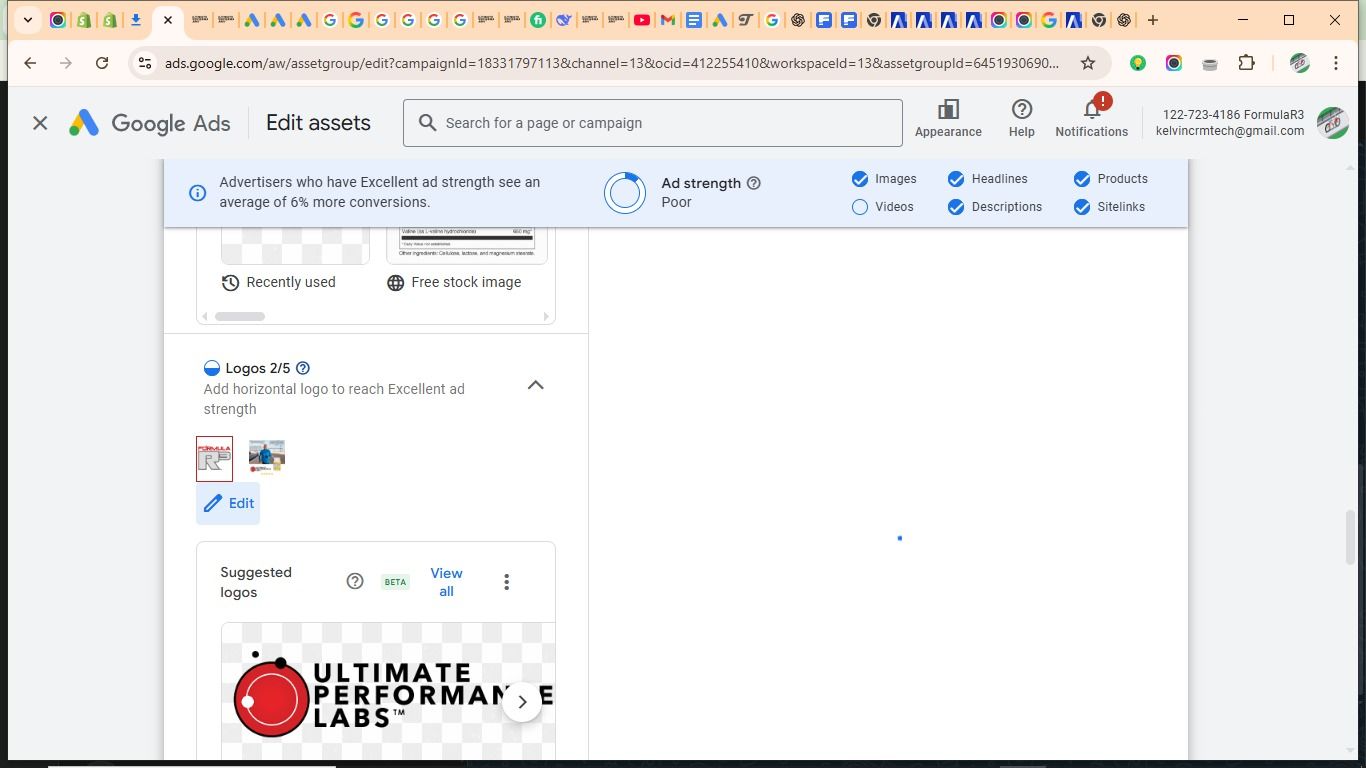
Task: Click the Appearance icon in header
Action: [947, 110]
